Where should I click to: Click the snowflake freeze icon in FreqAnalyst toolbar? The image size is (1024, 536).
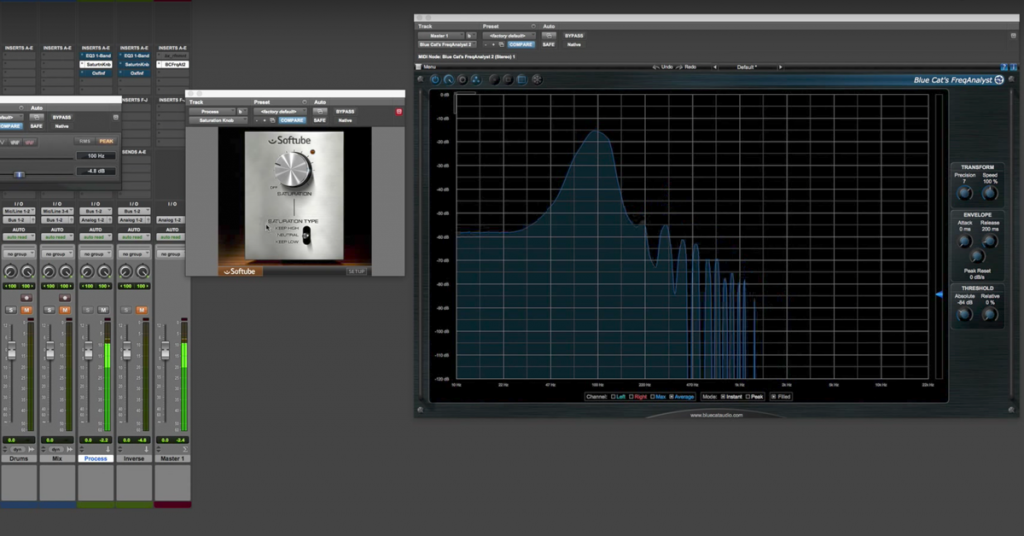pos(537,80)
